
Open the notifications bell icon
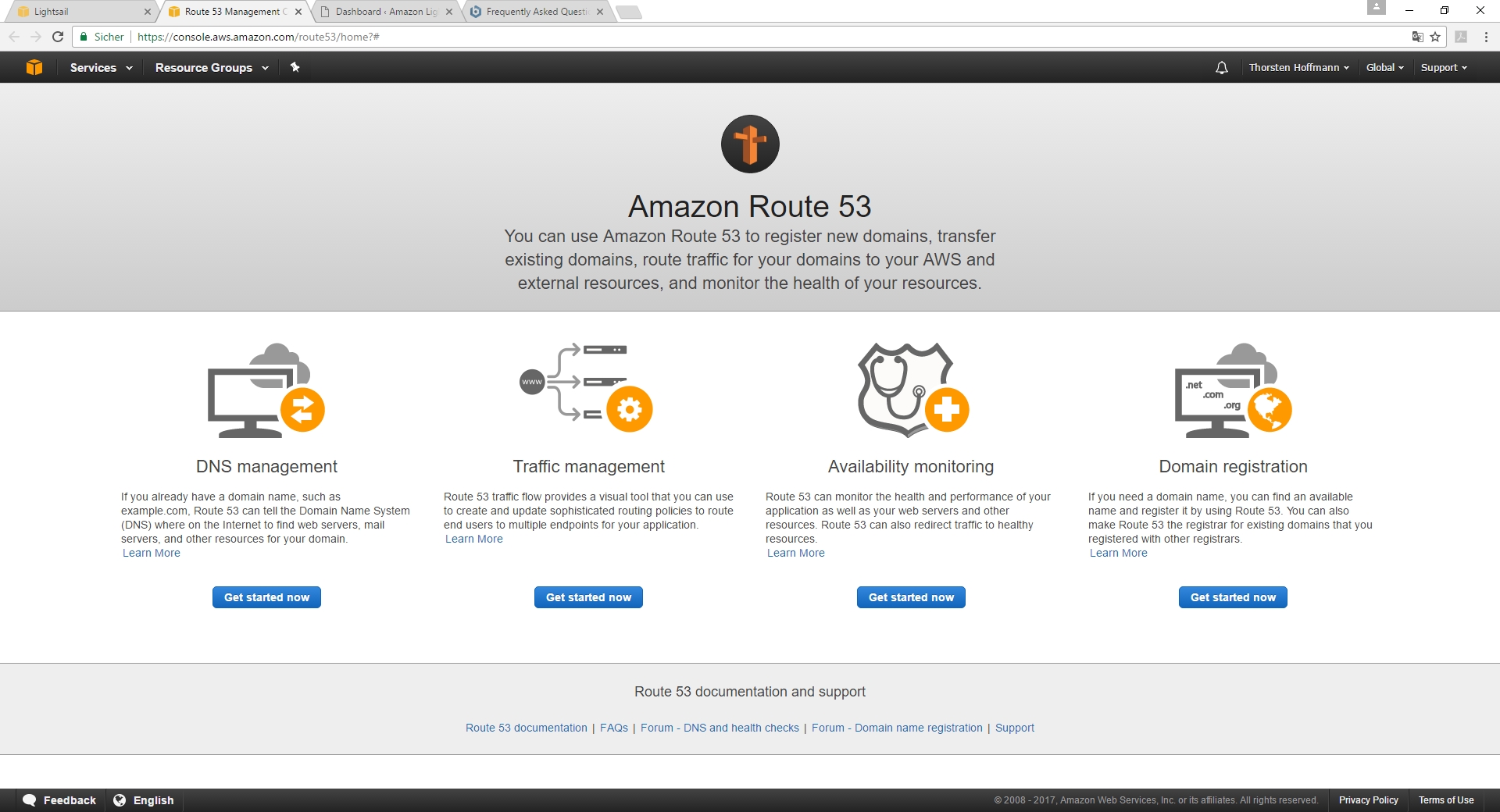coord(1222,68)
